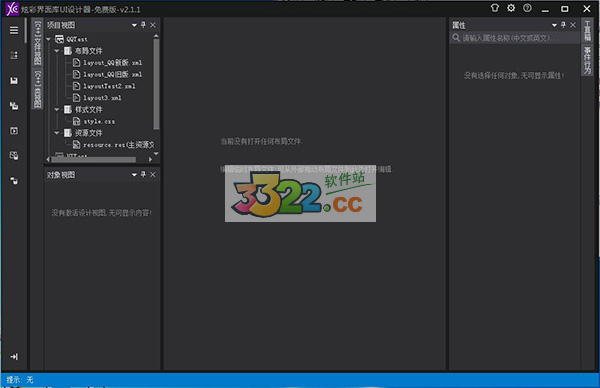Open settings via the gear icon

coord(511,8)
